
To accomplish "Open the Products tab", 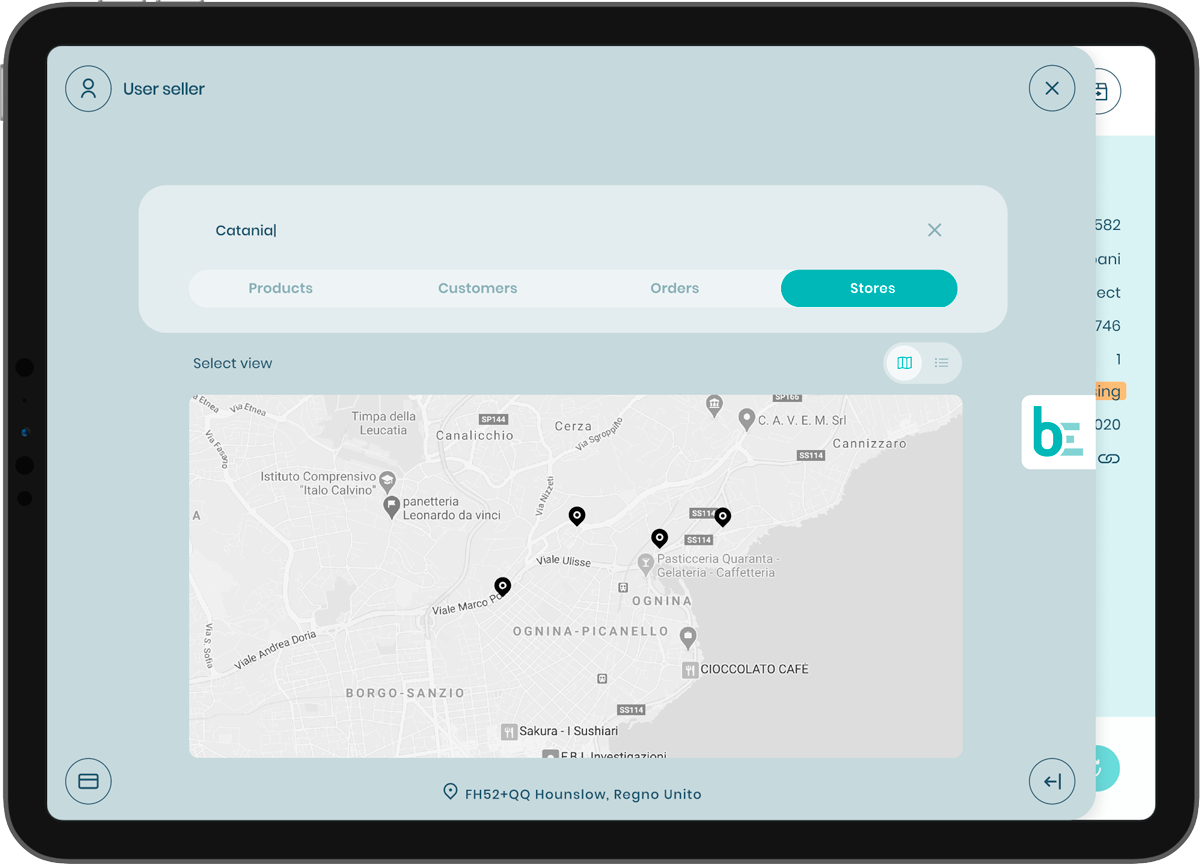I will 281,288.
